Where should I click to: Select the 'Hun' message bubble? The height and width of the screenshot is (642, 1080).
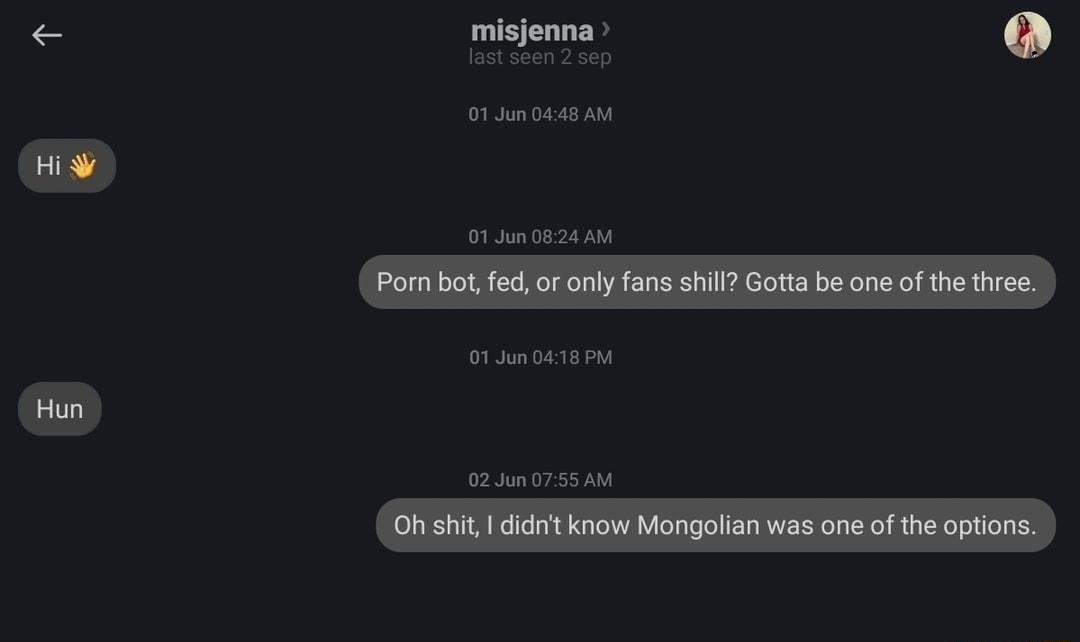(59, 408)
